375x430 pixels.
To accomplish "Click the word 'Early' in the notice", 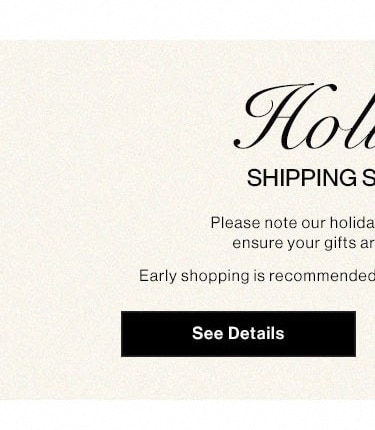I will (157, 276).
